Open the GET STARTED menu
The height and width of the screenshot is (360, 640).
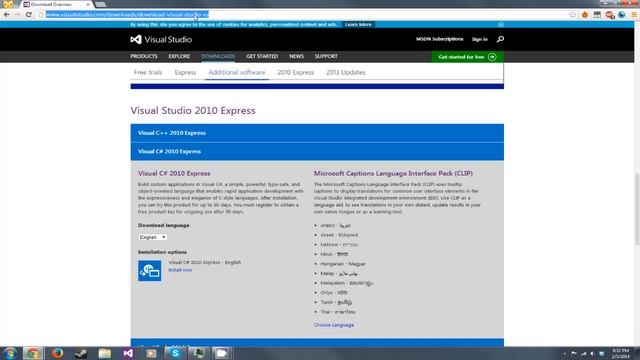click(262, 56)
